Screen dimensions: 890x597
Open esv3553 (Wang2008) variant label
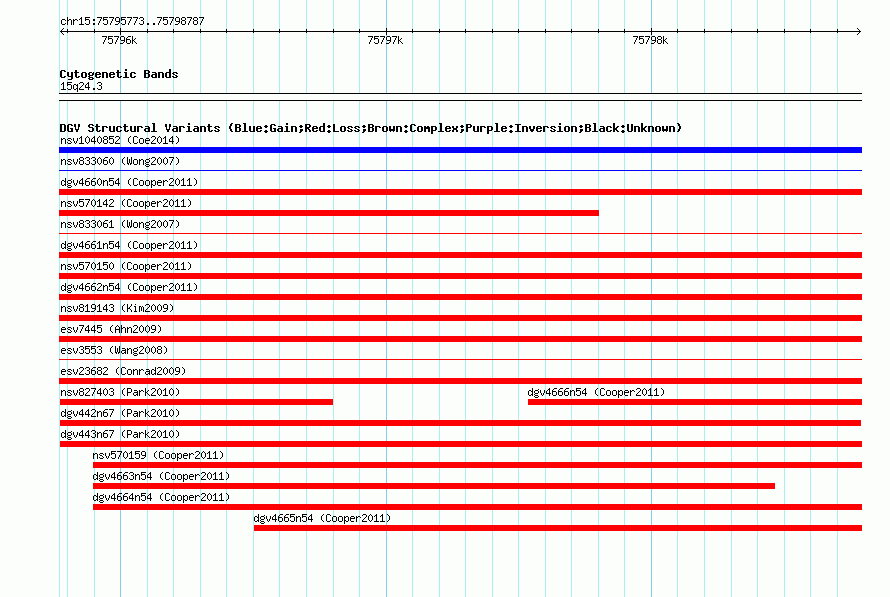[x=114, y=350]
